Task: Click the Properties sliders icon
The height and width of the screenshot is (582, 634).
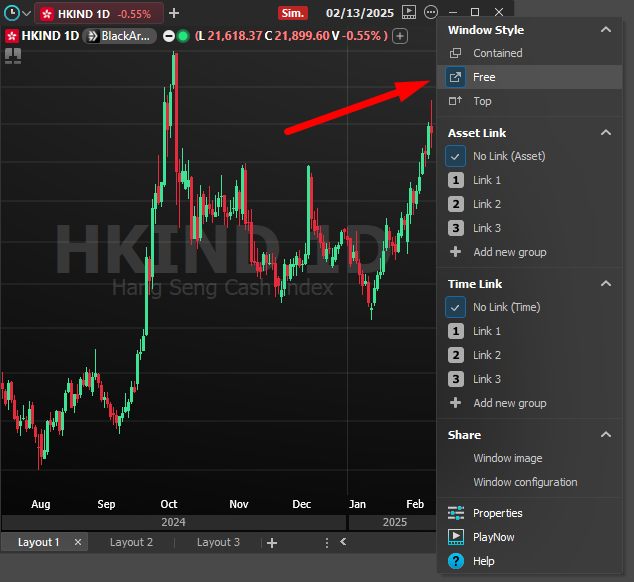Action: (x=456, y=513)
